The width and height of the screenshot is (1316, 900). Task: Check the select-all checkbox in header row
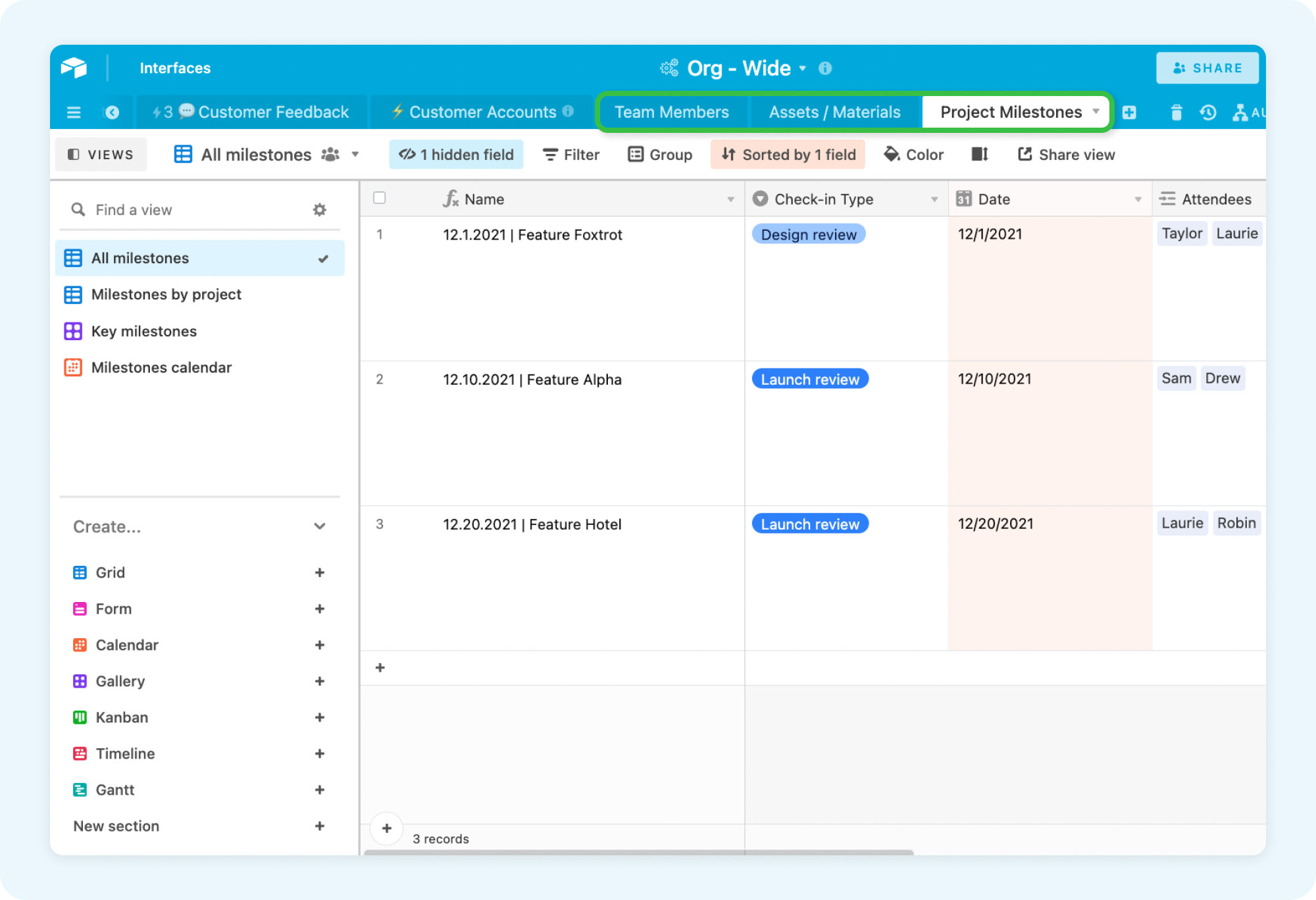tap(379, 198)
